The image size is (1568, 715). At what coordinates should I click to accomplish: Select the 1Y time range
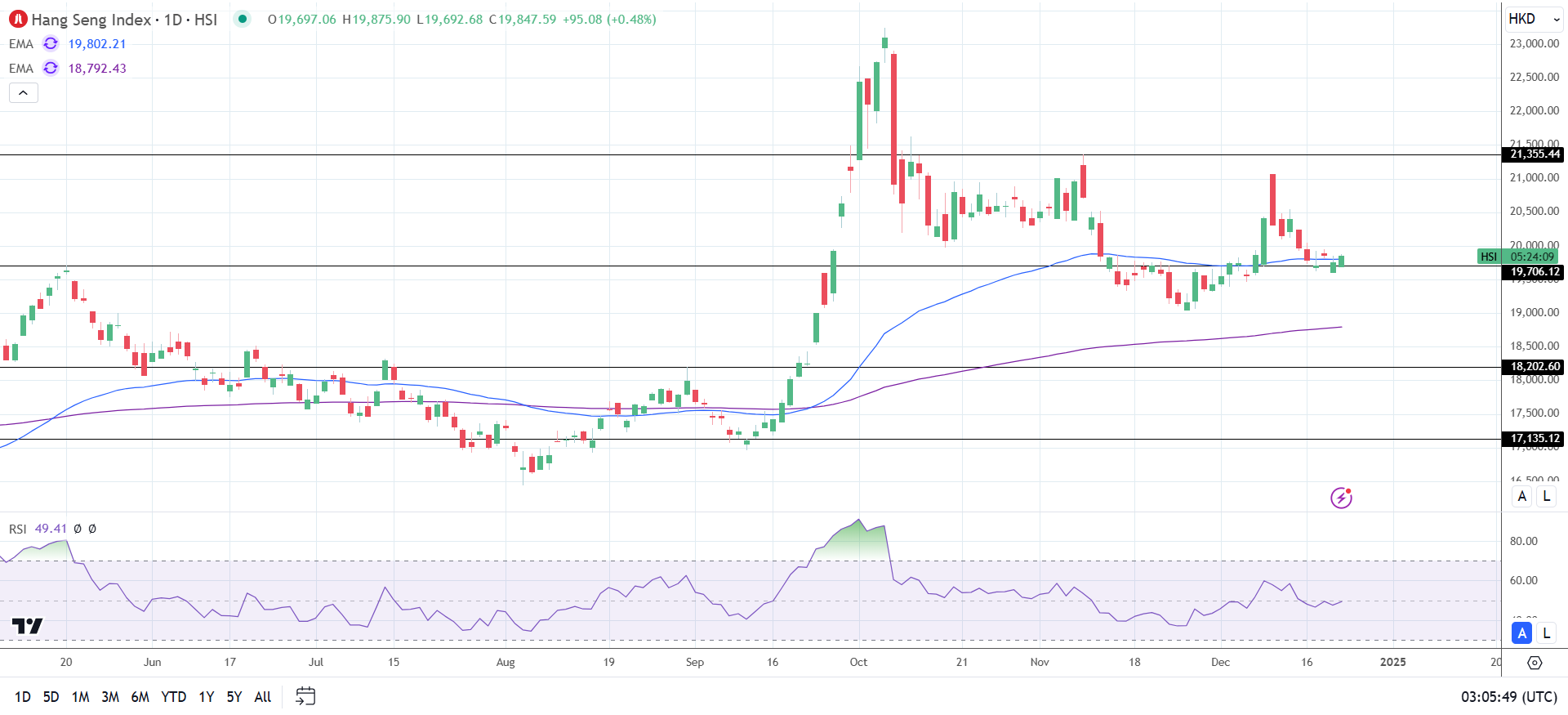click(x=207, y=697)
